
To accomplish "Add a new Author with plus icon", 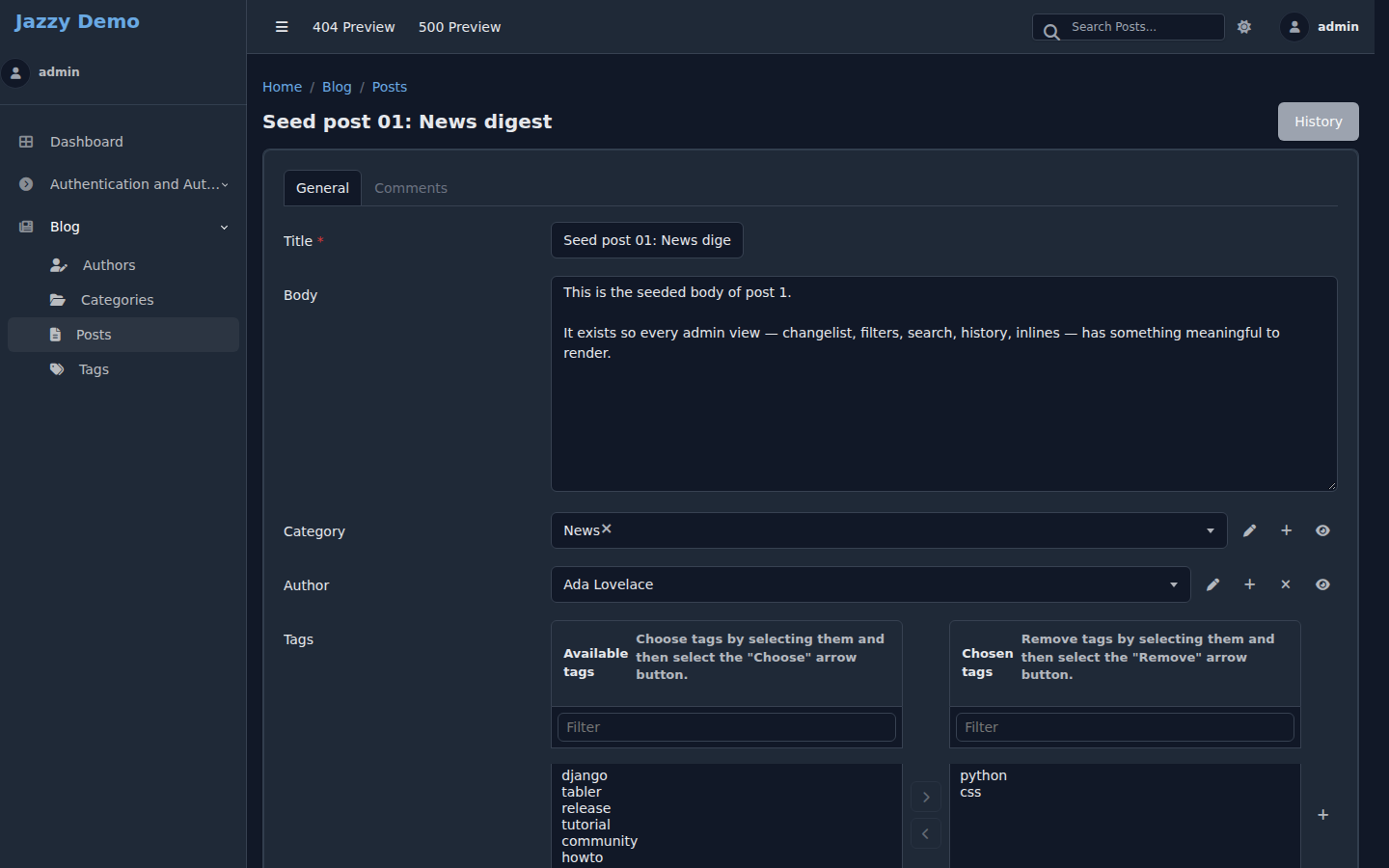I will (1249, 584).
